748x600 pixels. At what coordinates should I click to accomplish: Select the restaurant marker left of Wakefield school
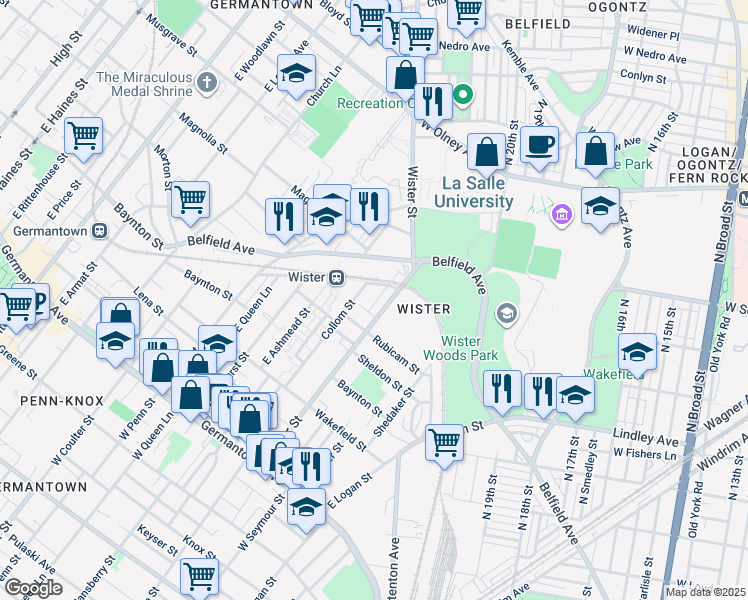point(543,394)
